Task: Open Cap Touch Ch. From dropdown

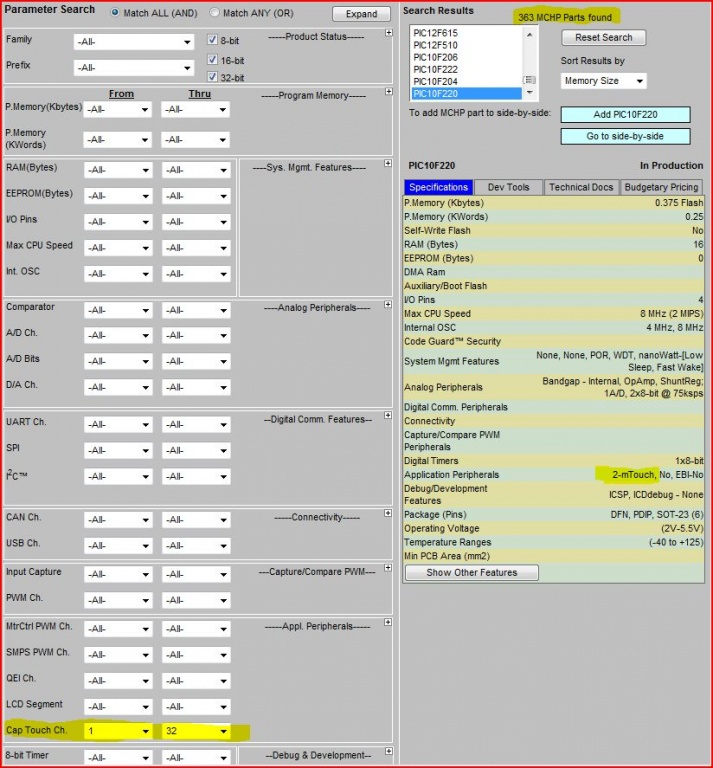Action: [118, 731]
